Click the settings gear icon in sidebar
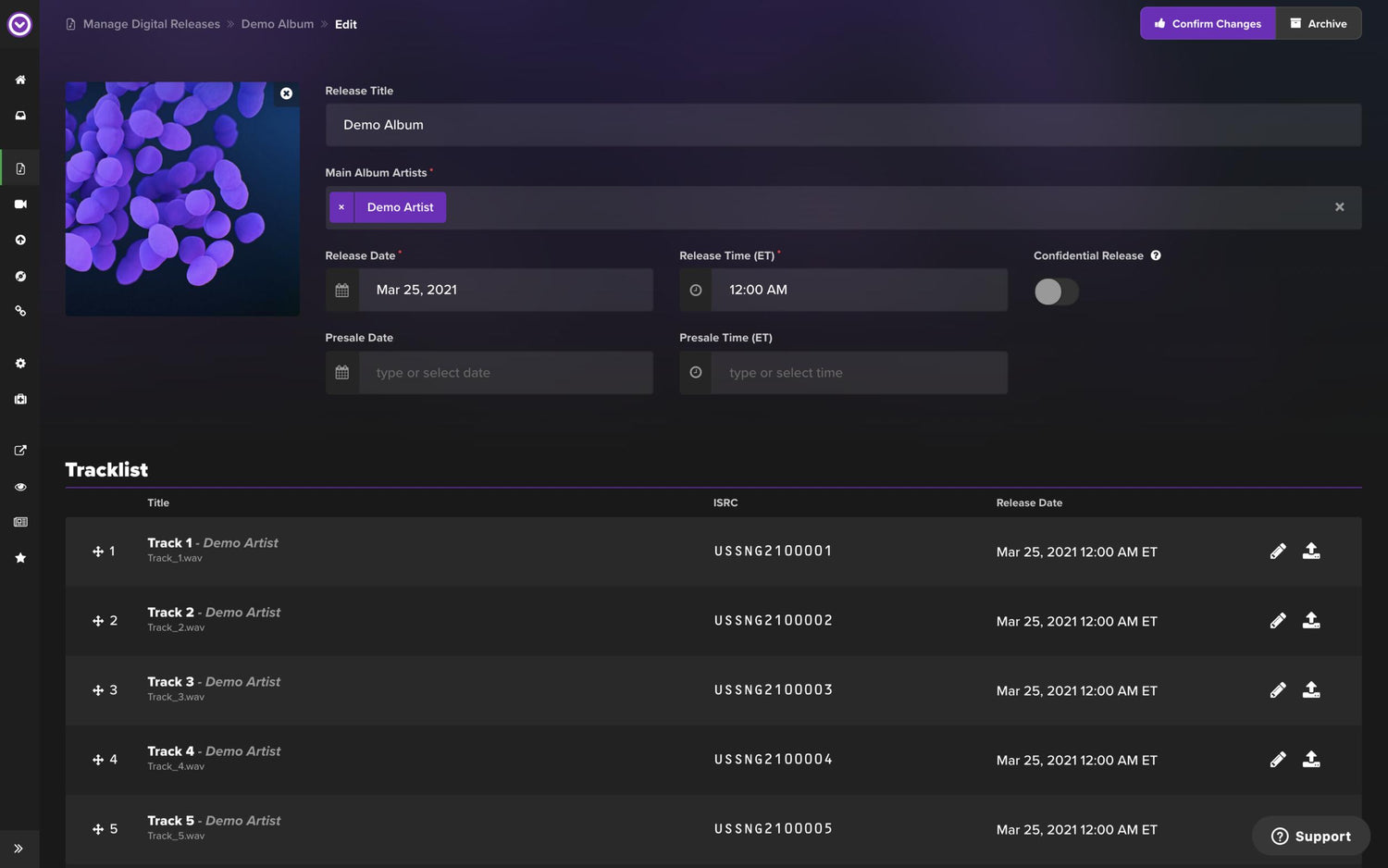The height and width of the screenshot is (868, 1388). tap(20, 363)
